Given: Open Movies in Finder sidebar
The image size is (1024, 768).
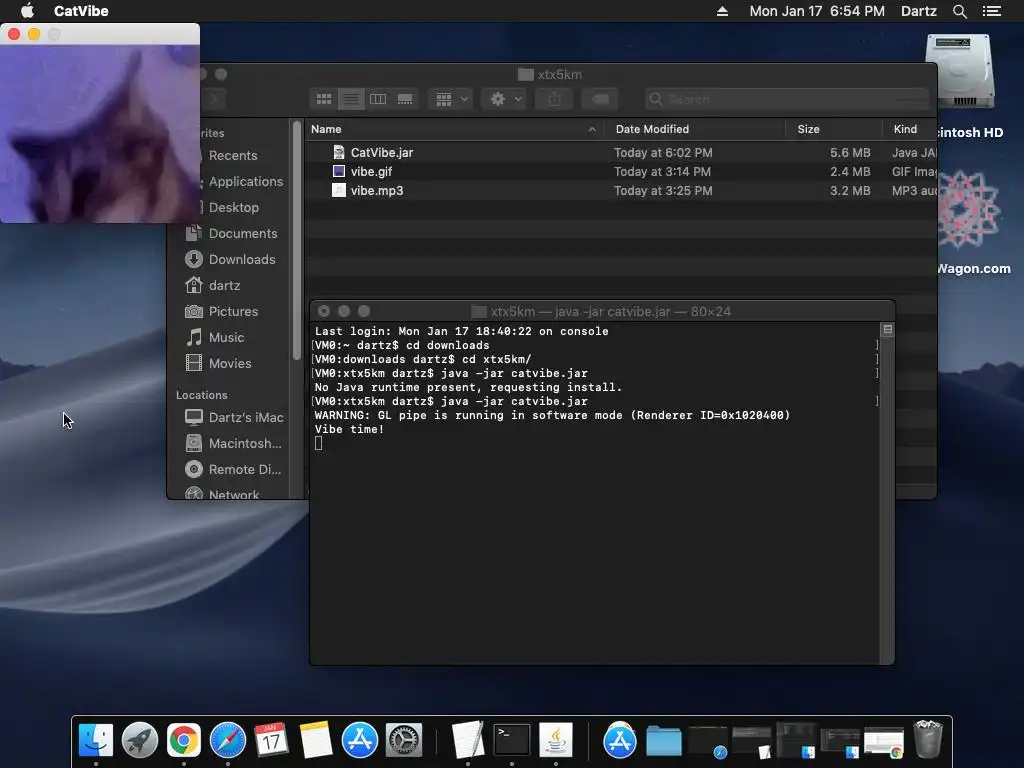Looking at the screenshot, I should tap(219, 363).
